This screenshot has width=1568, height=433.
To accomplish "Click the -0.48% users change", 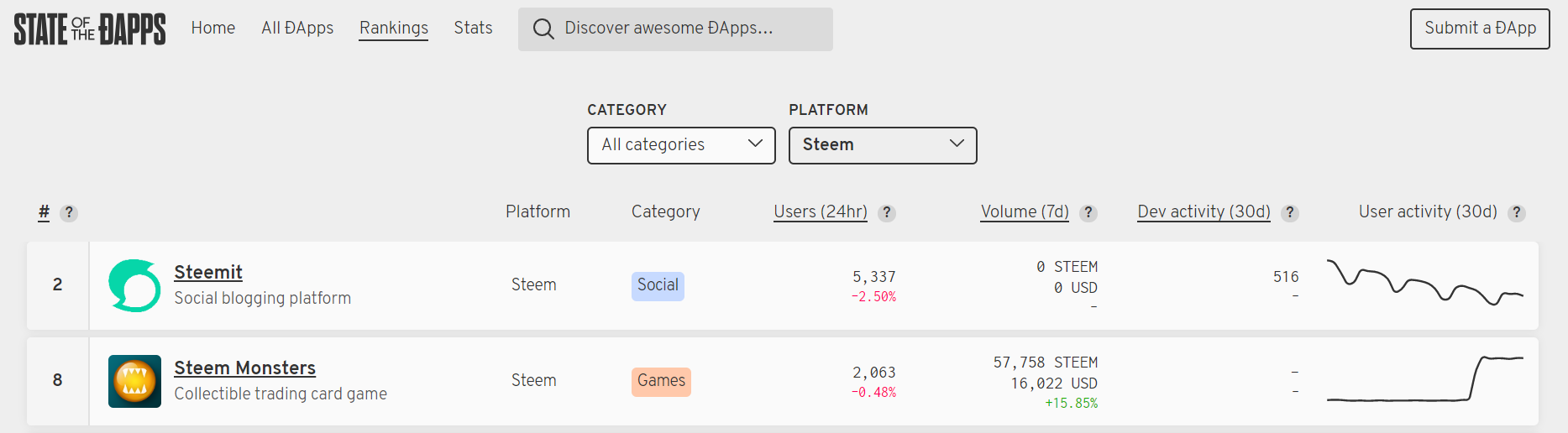I will point(873,393).
